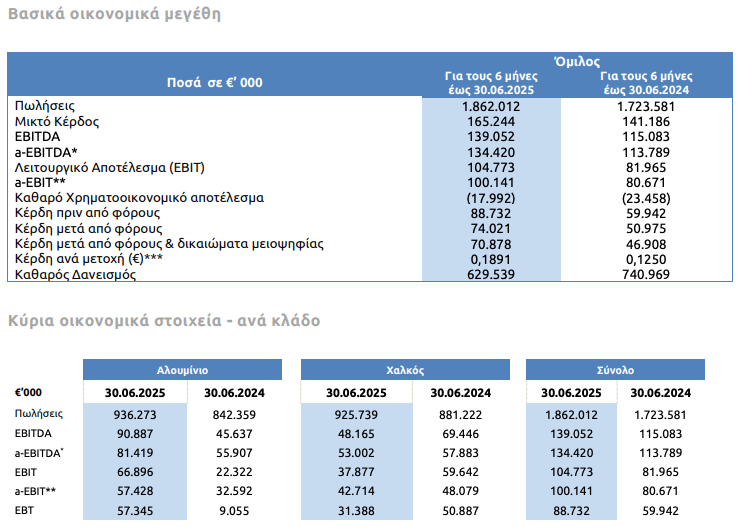
Task: Select the Αλουμίνιο segment header
Action: (182, 370)
